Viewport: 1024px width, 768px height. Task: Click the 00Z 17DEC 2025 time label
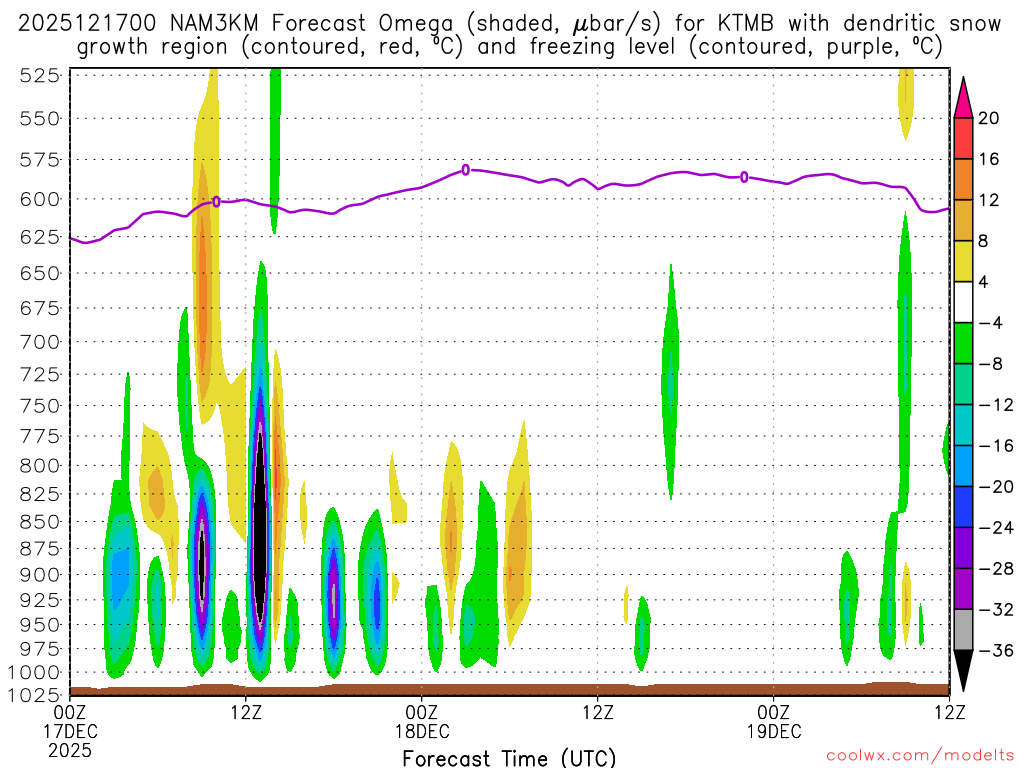point(70,730)
